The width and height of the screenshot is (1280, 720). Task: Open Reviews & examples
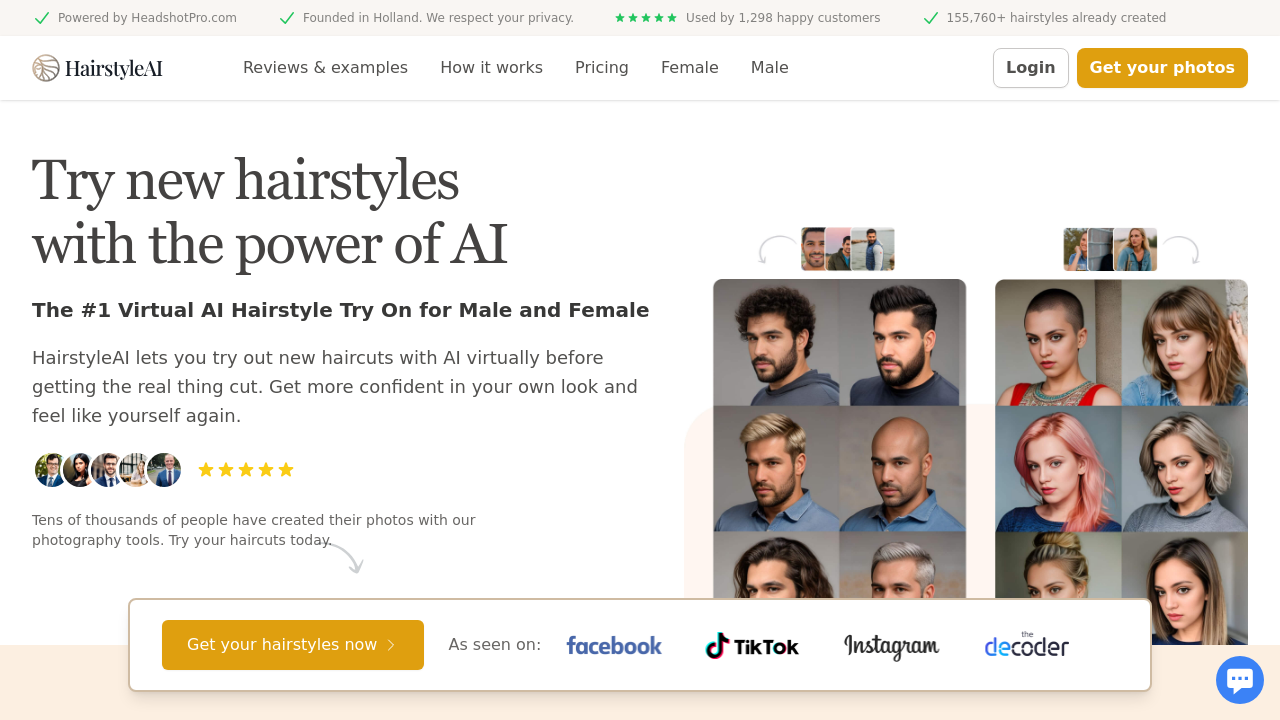point(325,67)
